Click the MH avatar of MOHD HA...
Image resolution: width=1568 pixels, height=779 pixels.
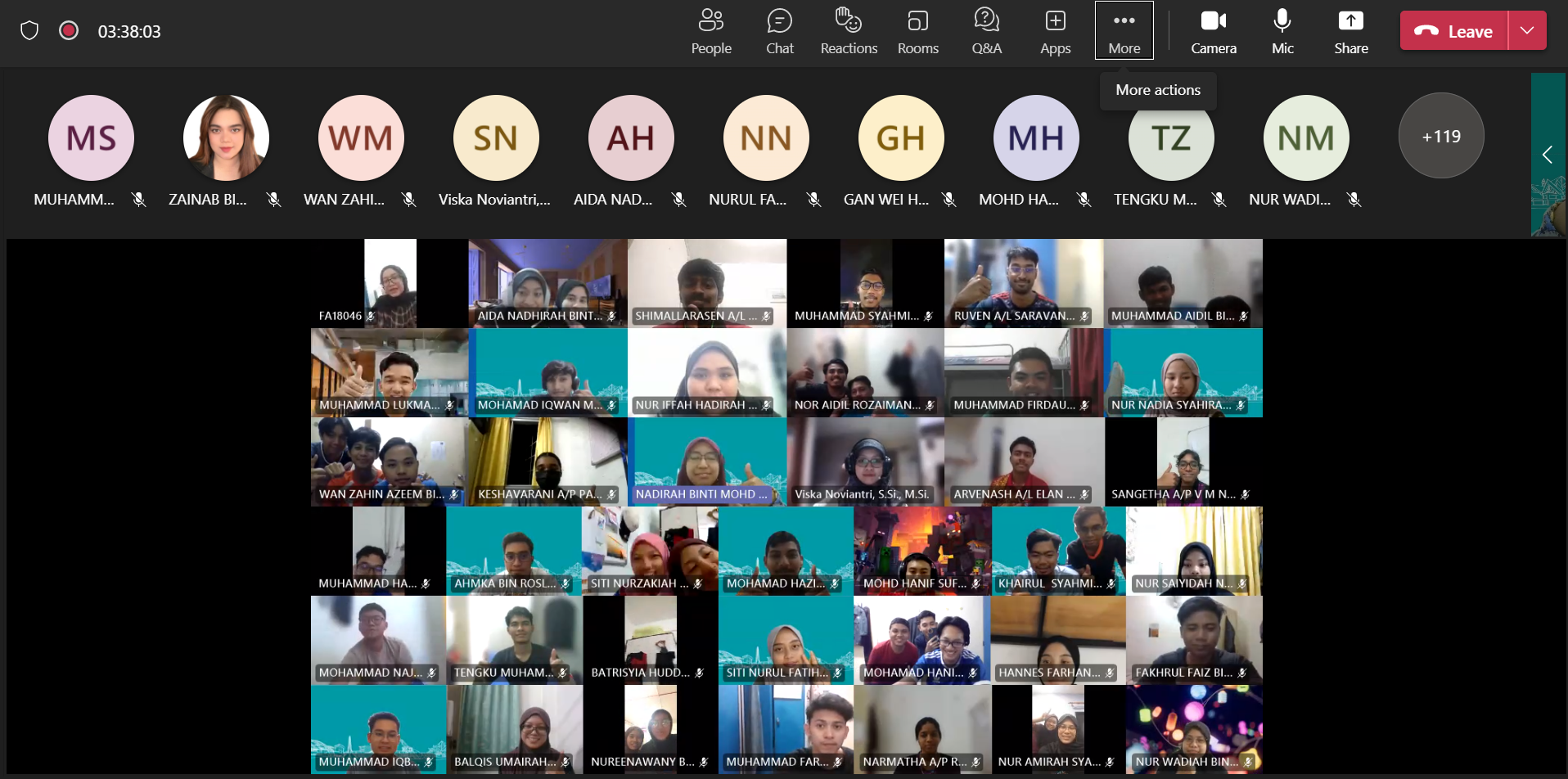click(1036, 137)
